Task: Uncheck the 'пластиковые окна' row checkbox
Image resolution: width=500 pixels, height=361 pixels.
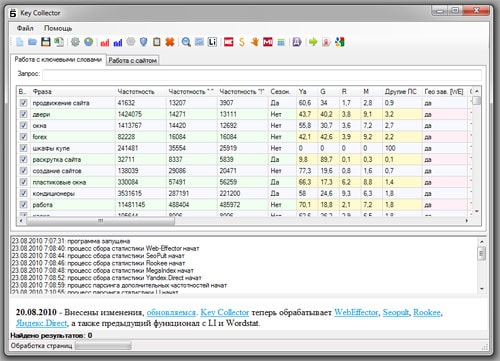Action: (x=23, y=182)
